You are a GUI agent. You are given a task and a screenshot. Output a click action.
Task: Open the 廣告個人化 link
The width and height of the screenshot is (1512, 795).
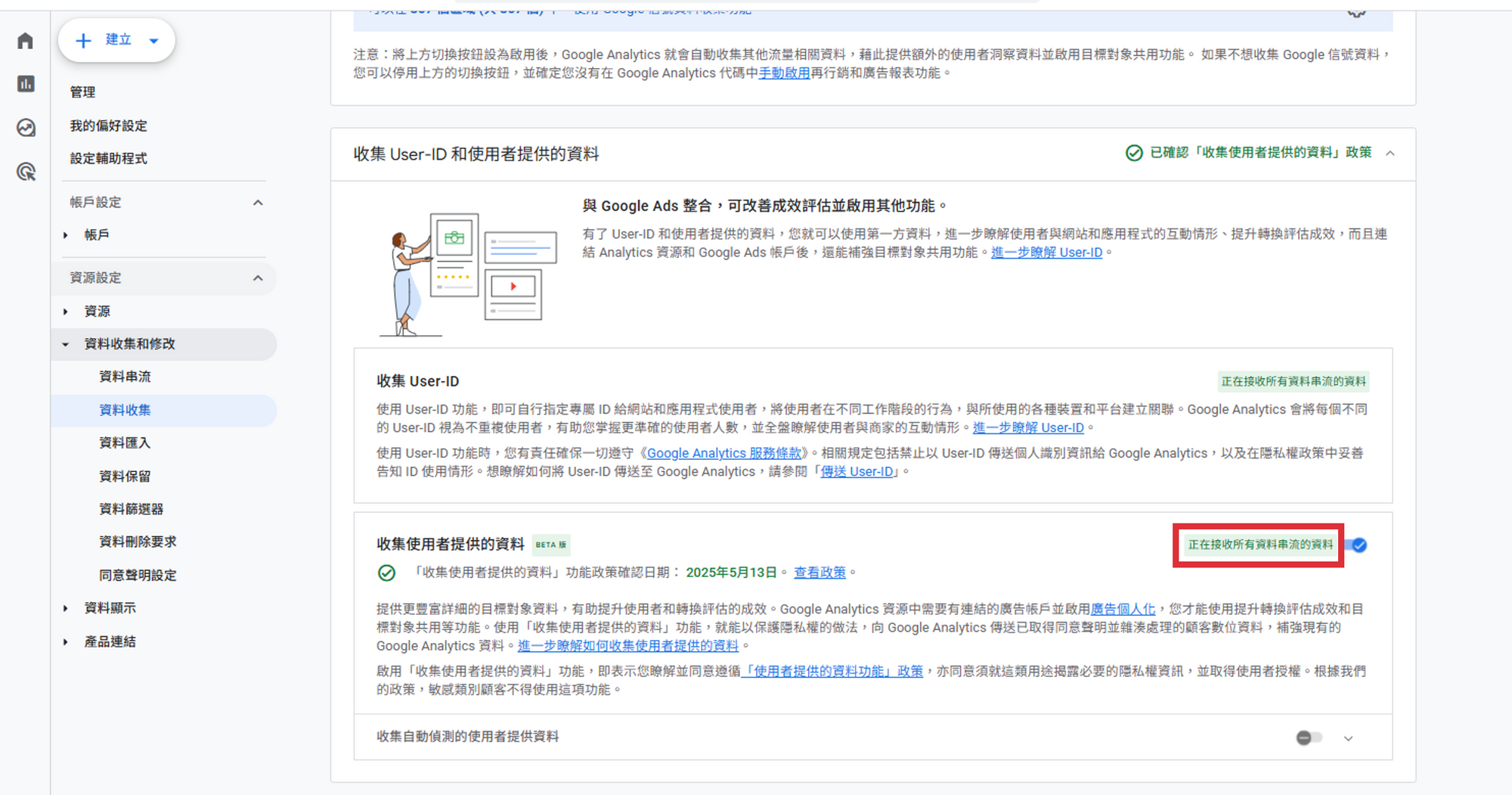tap(1123, 609)
